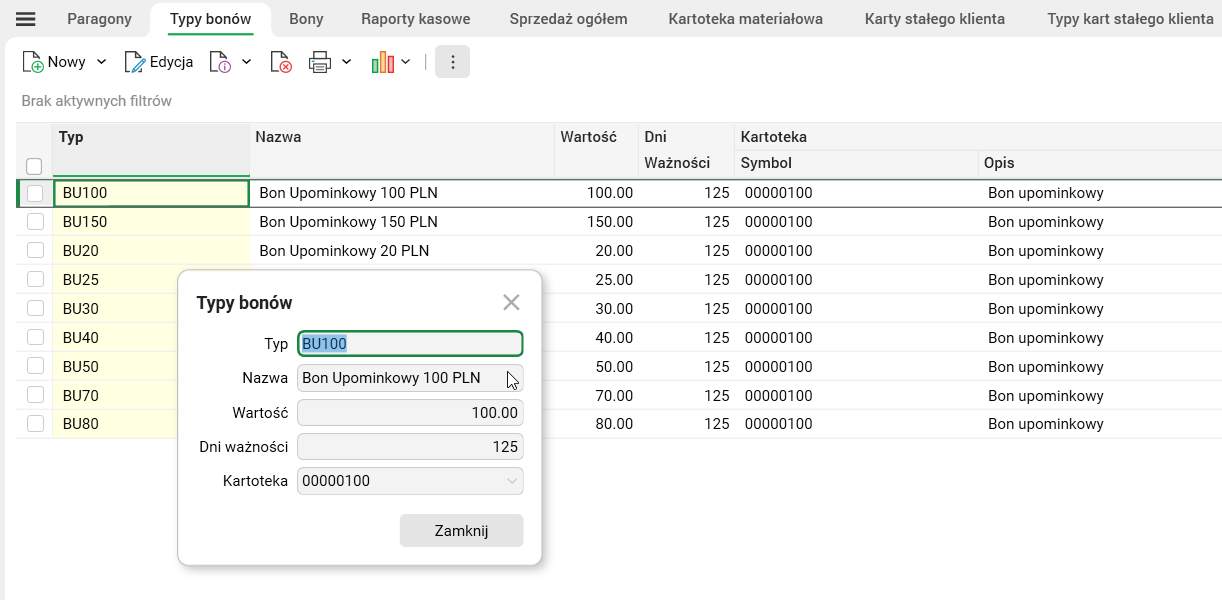
Task: Click the chart dropdown chevron
Action: point(406,61)
